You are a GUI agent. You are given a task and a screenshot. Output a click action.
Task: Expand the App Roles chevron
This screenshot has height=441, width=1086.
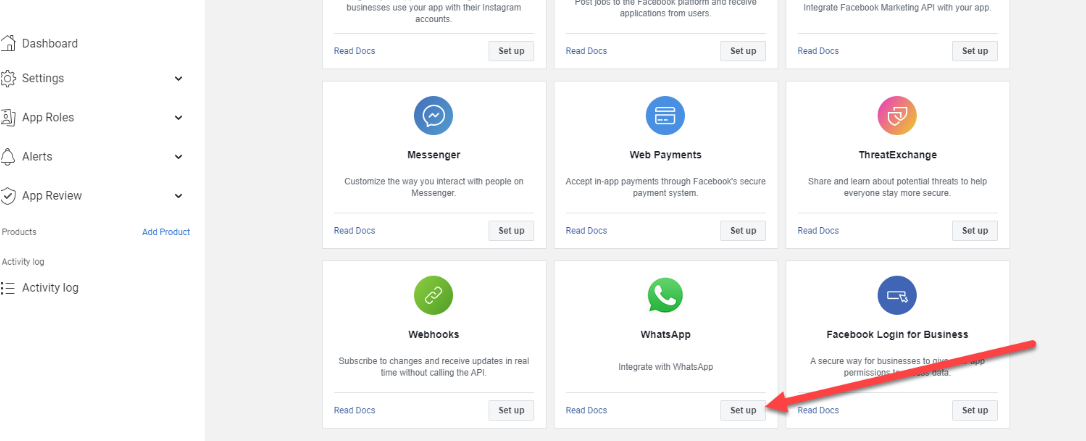179,118
